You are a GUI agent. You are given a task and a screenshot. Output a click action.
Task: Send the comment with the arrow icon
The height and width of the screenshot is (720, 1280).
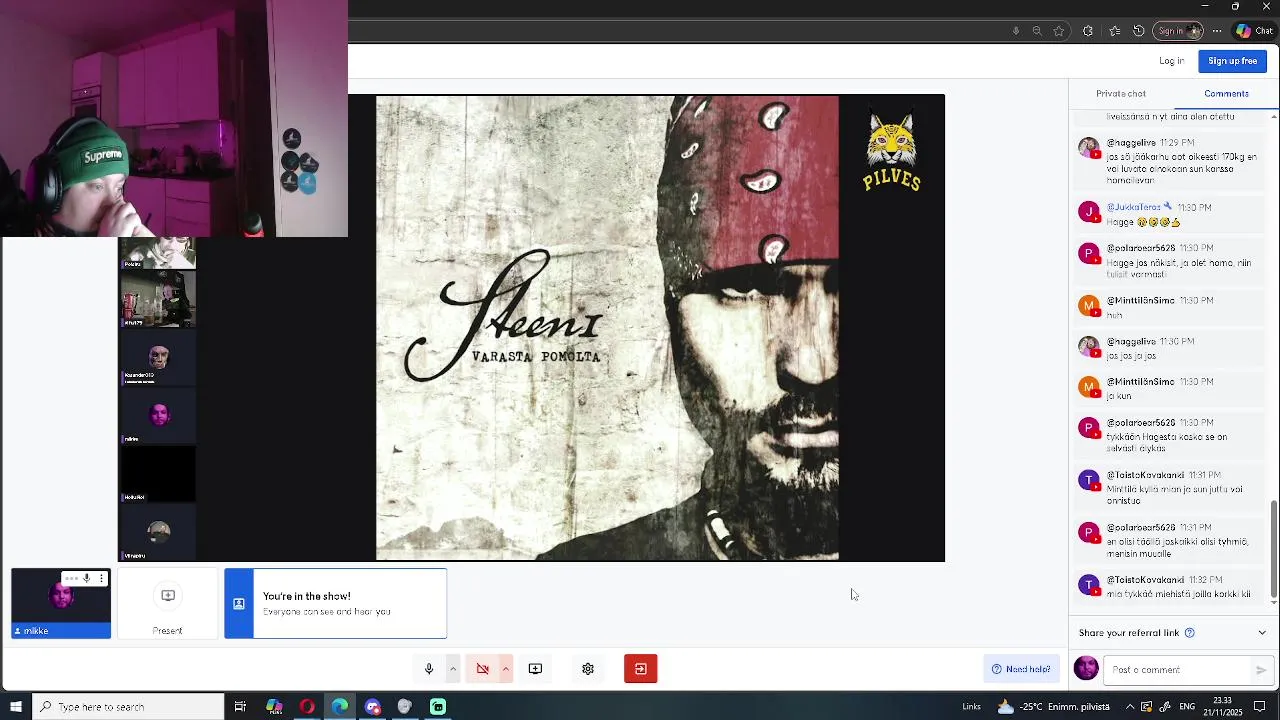(1261, 670)
